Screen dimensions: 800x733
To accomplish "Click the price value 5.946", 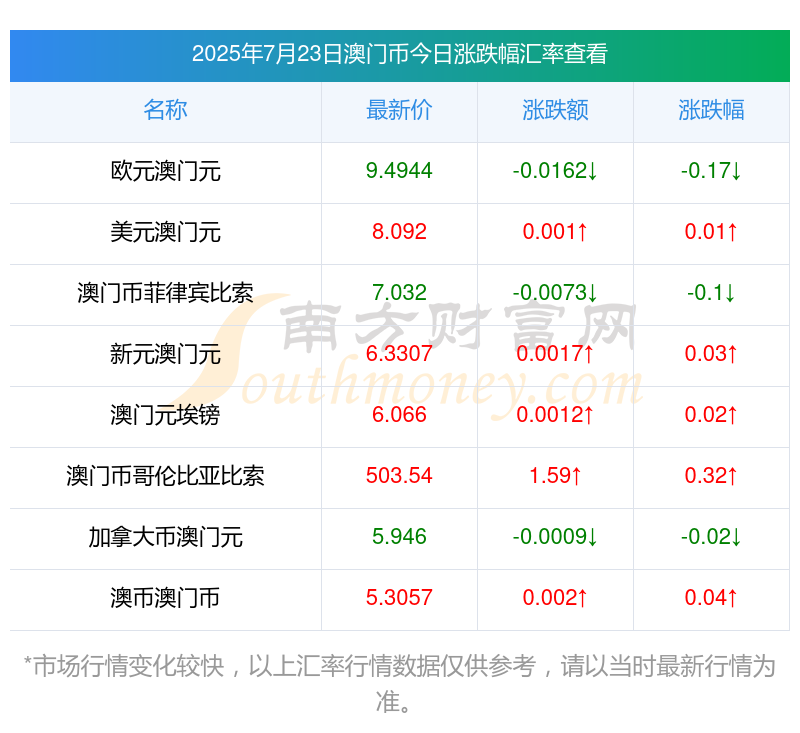I will point(399,537).
